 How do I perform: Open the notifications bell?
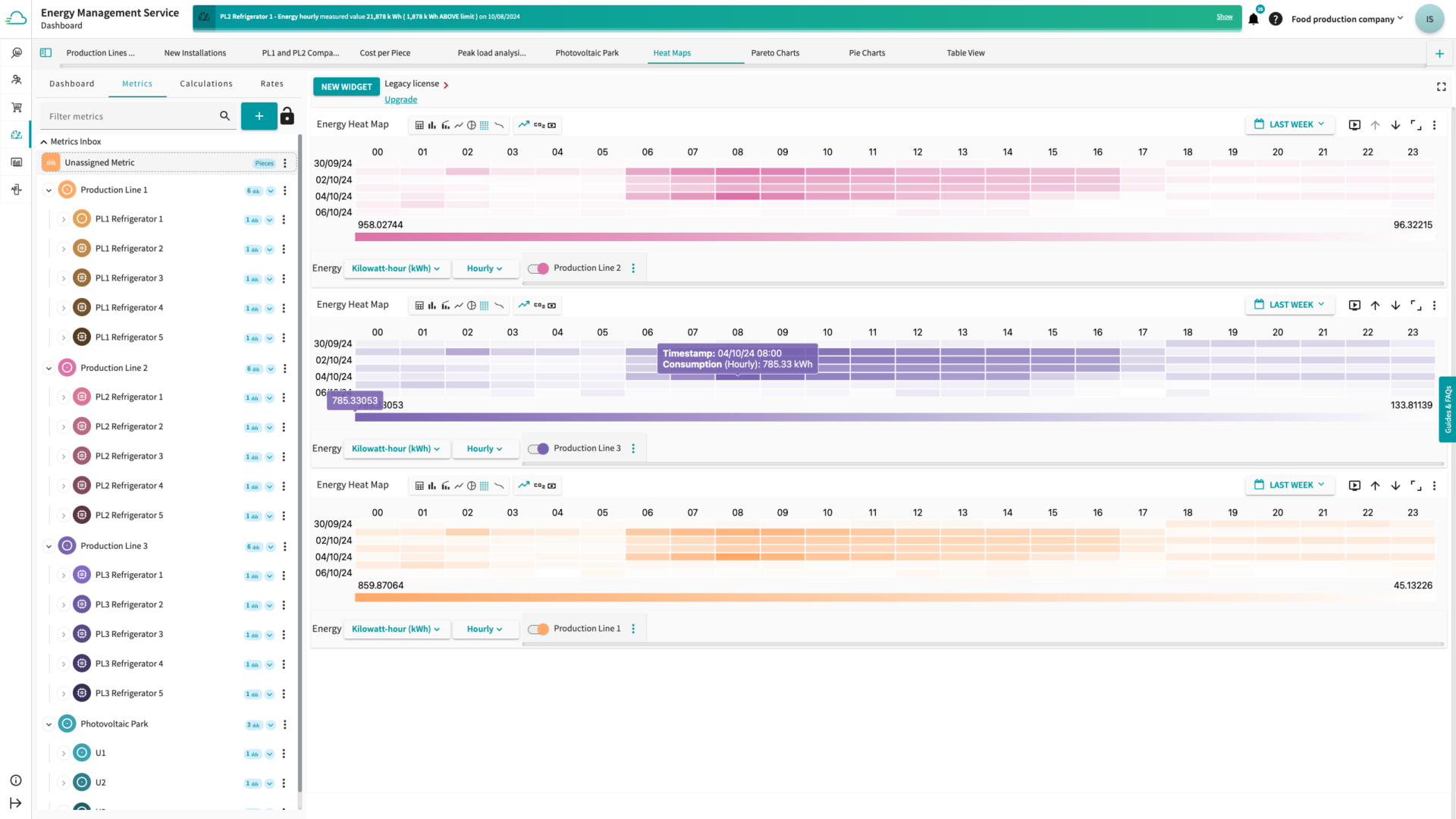(x=1254, y=20)
